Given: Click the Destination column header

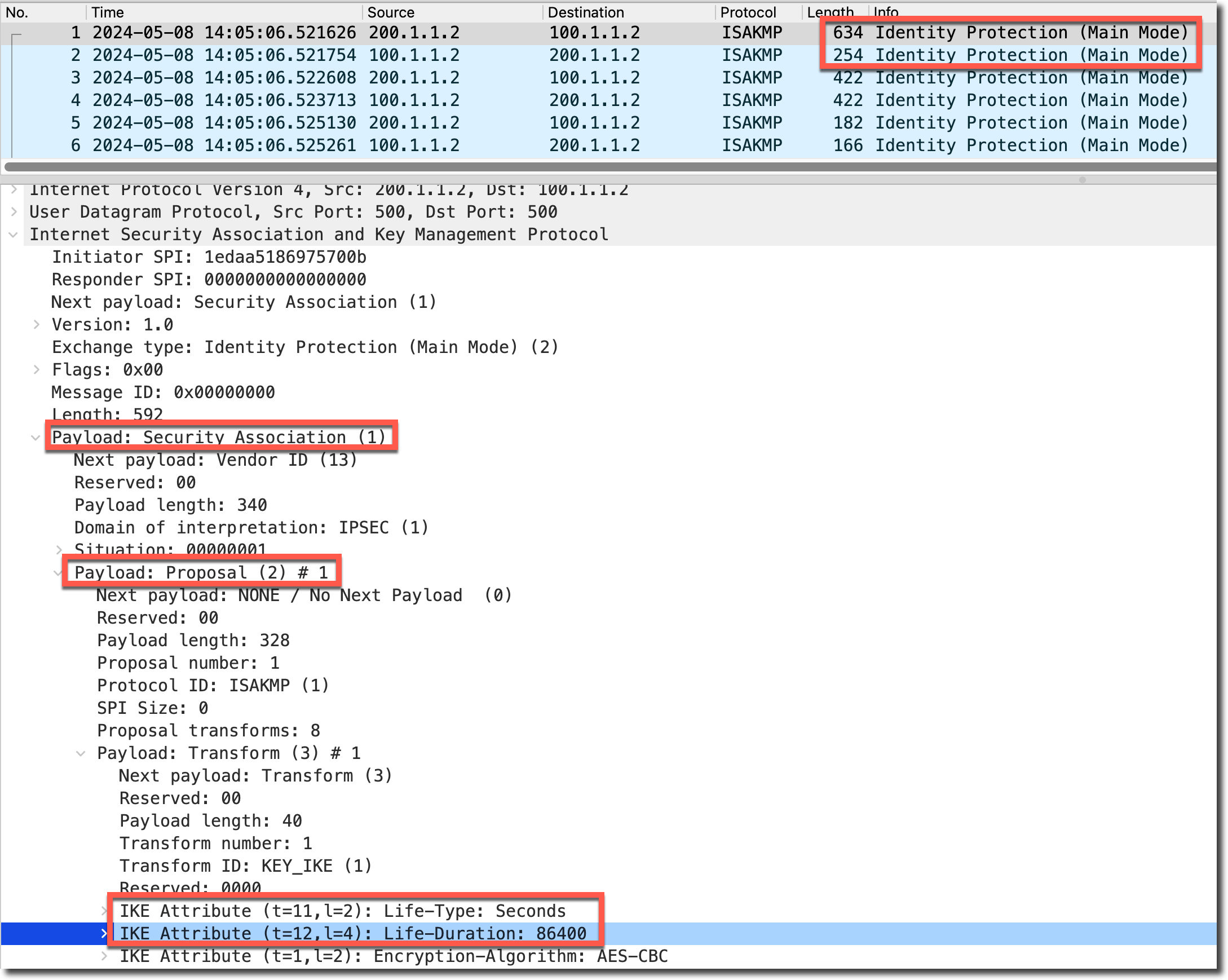Looking at the screenshot, I should point(585,12).
